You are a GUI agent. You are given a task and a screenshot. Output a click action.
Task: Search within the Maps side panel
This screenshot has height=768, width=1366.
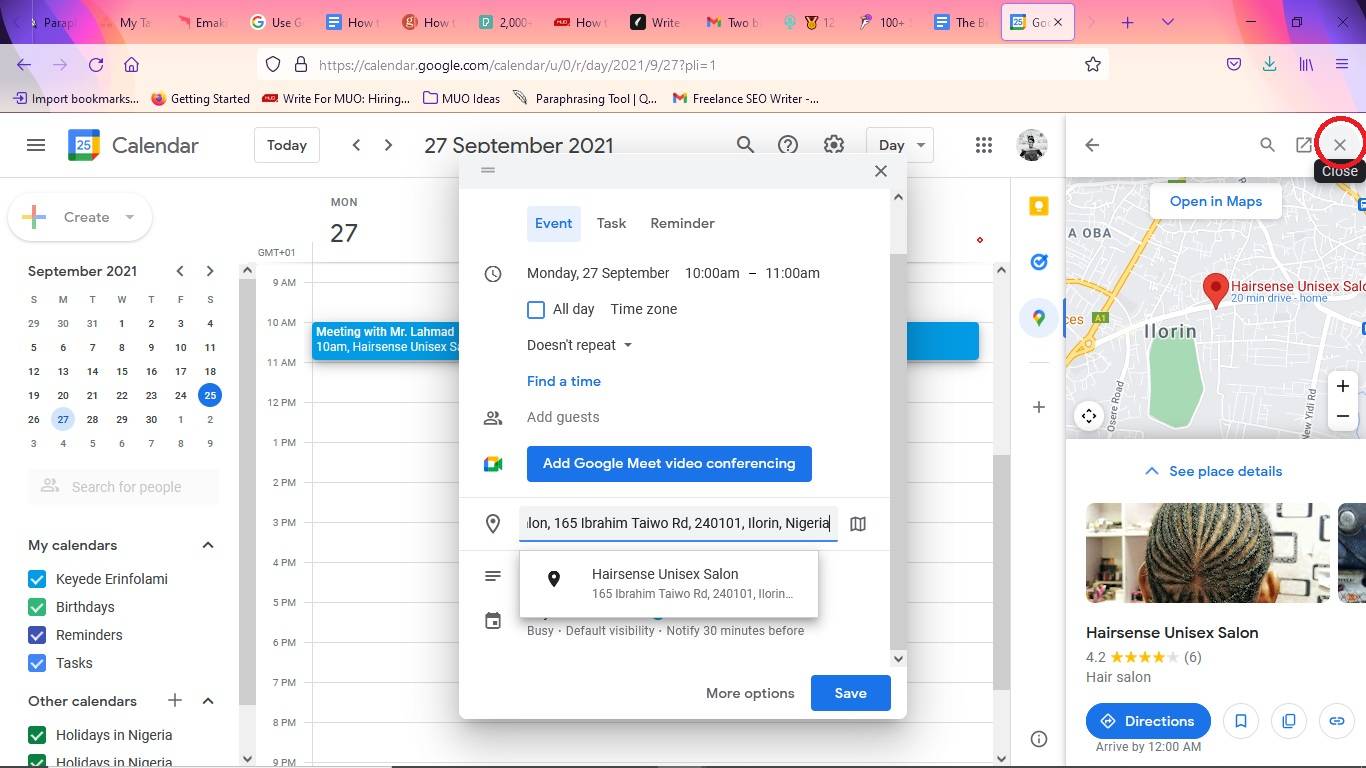tap(1267, 145)
